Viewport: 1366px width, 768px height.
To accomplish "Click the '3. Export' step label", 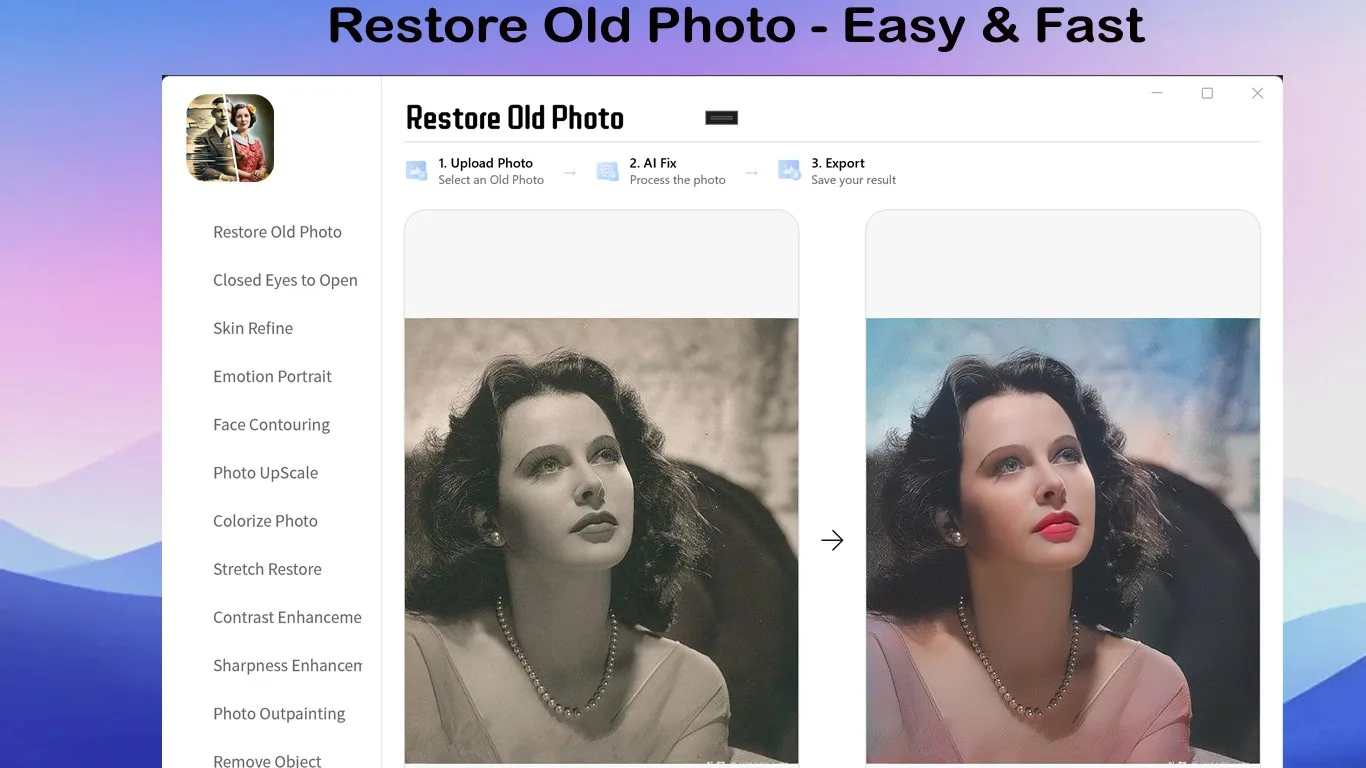I will (x=838, y=163).
